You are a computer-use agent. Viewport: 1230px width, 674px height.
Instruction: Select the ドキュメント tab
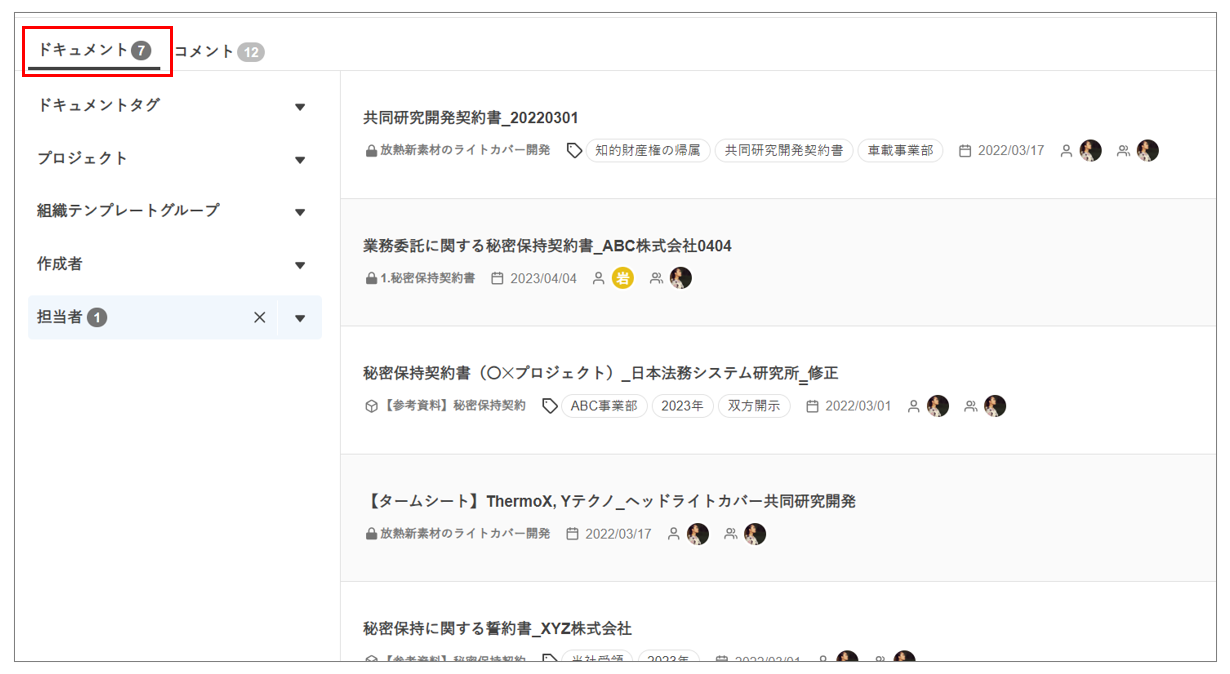(x=94, y=50)
